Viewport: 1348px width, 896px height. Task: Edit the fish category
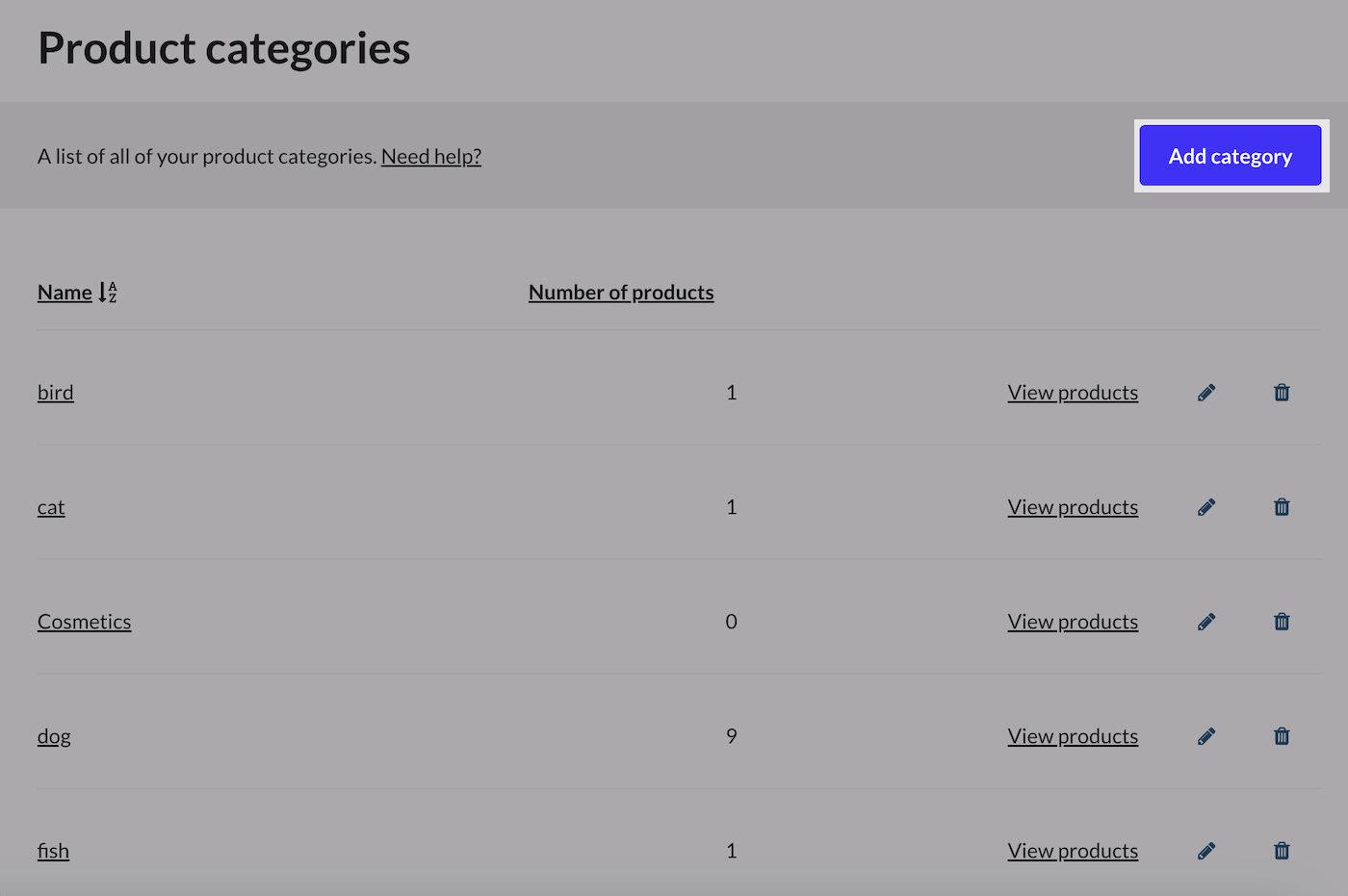tap(1206, 850)
